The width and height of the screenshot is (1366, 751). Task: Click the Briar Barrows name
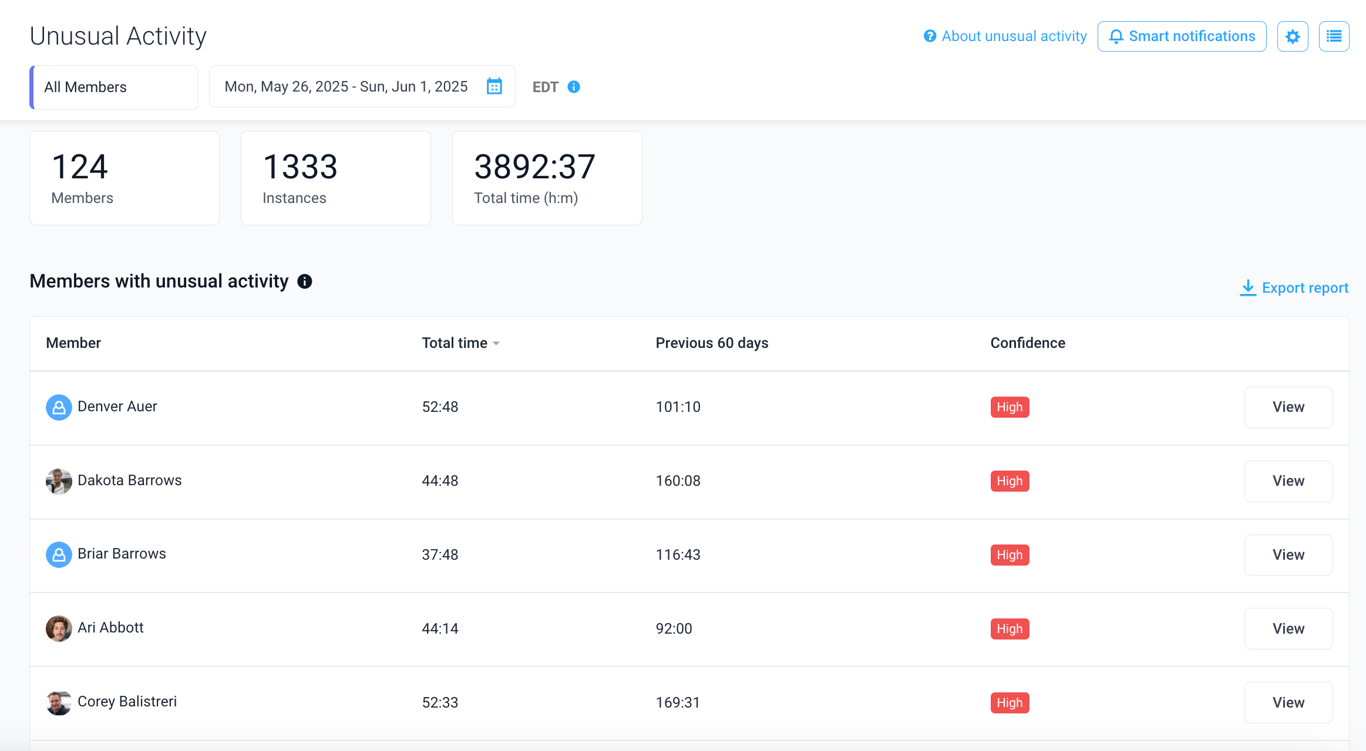[x=122, y=554]
